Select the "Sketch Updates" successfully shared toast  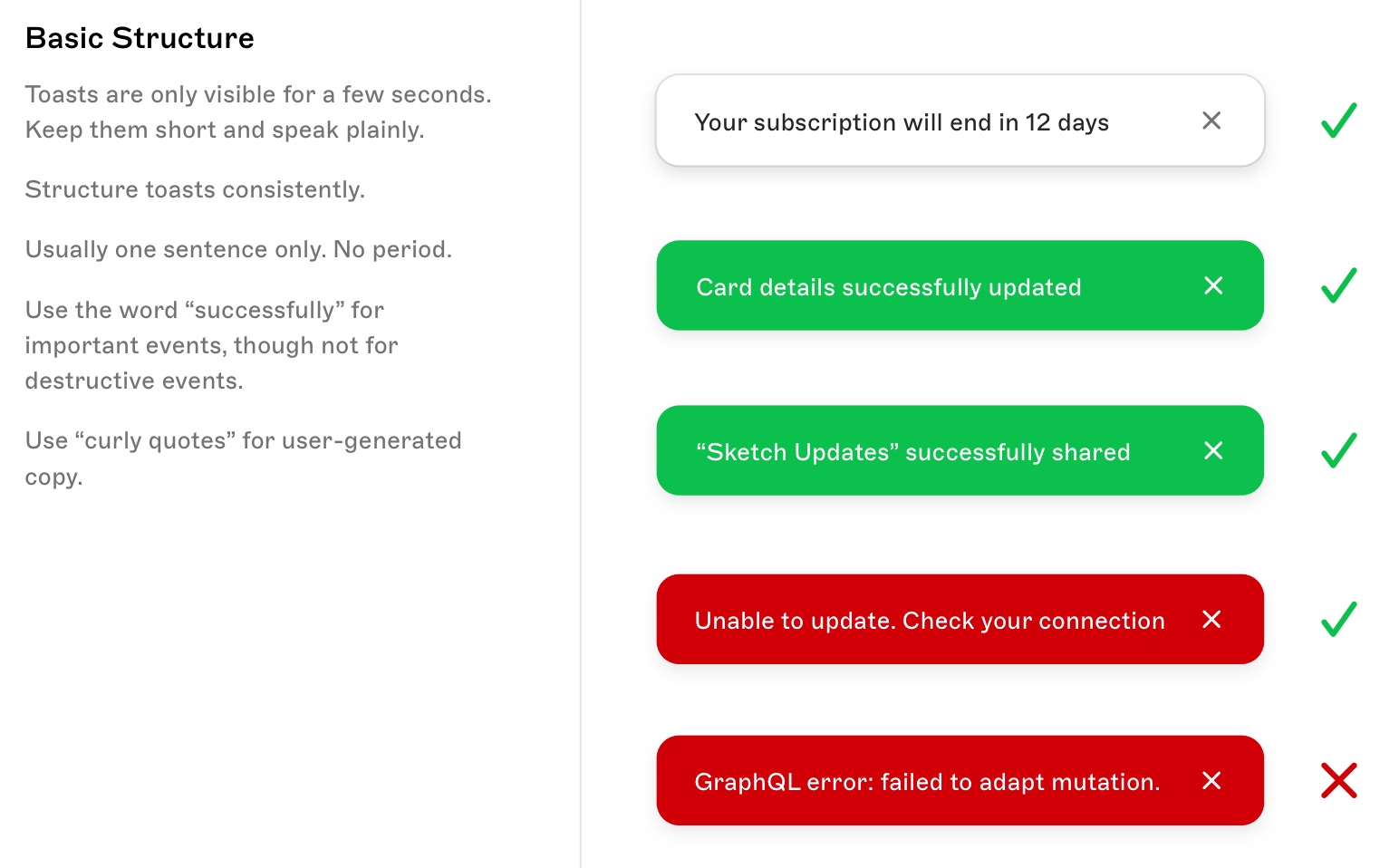(912, 450)
